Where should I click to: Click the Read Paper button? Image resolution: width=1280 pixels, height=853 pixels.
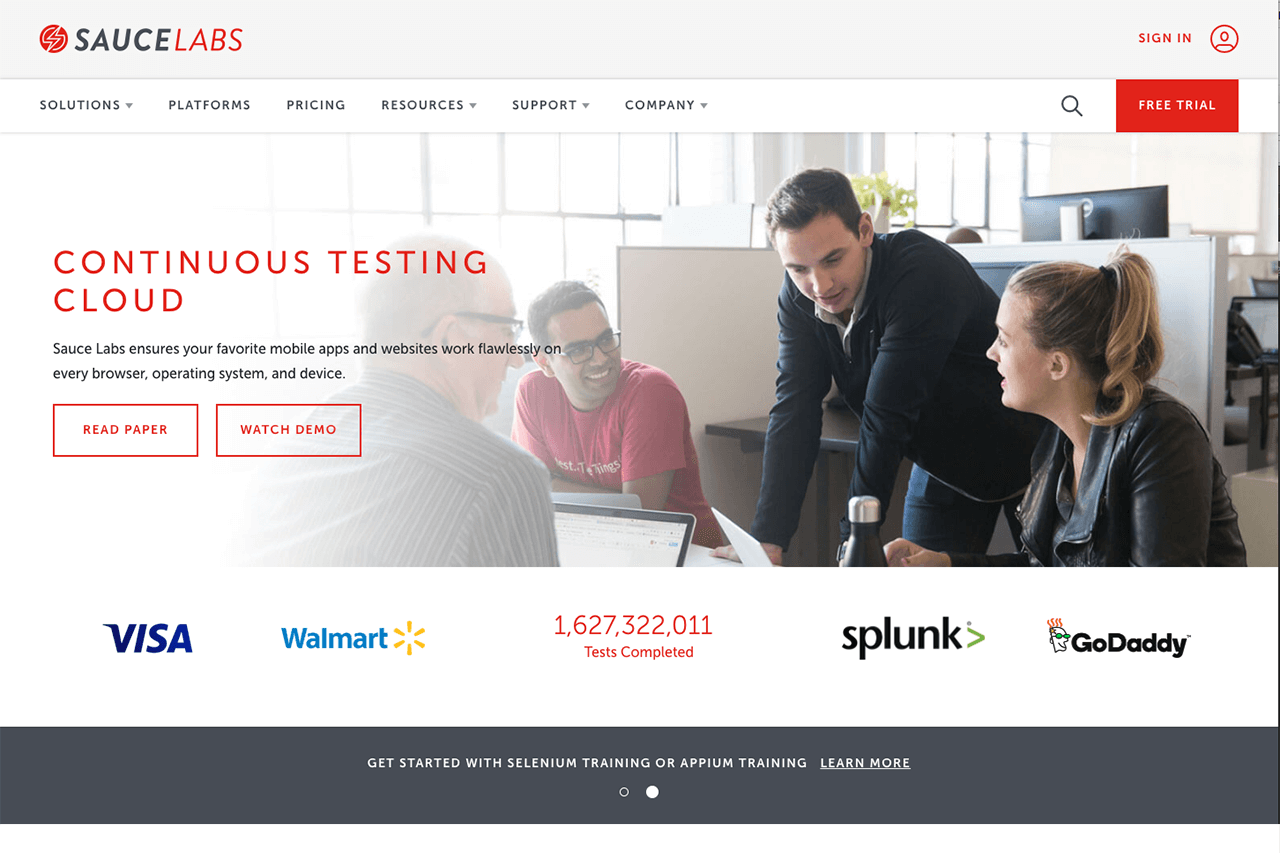pyautogui.click(x=125, y=430)
